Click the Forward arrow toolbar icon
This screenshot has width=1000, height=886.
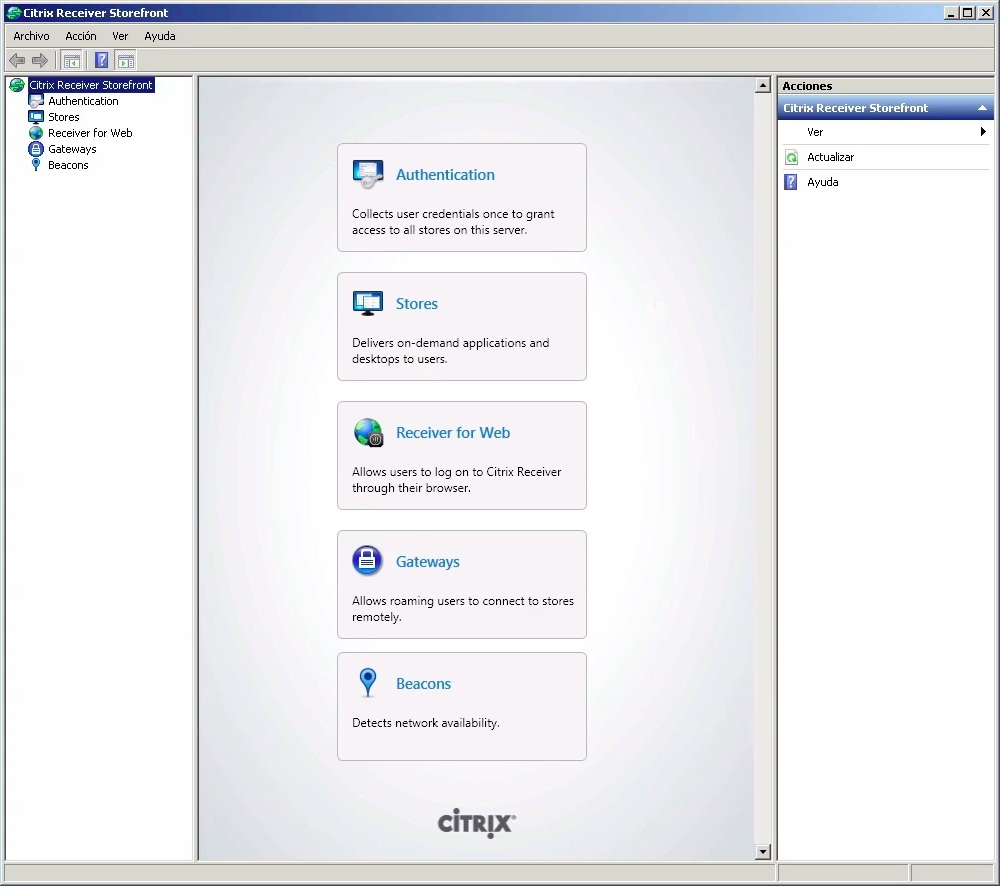coord(40,61)
